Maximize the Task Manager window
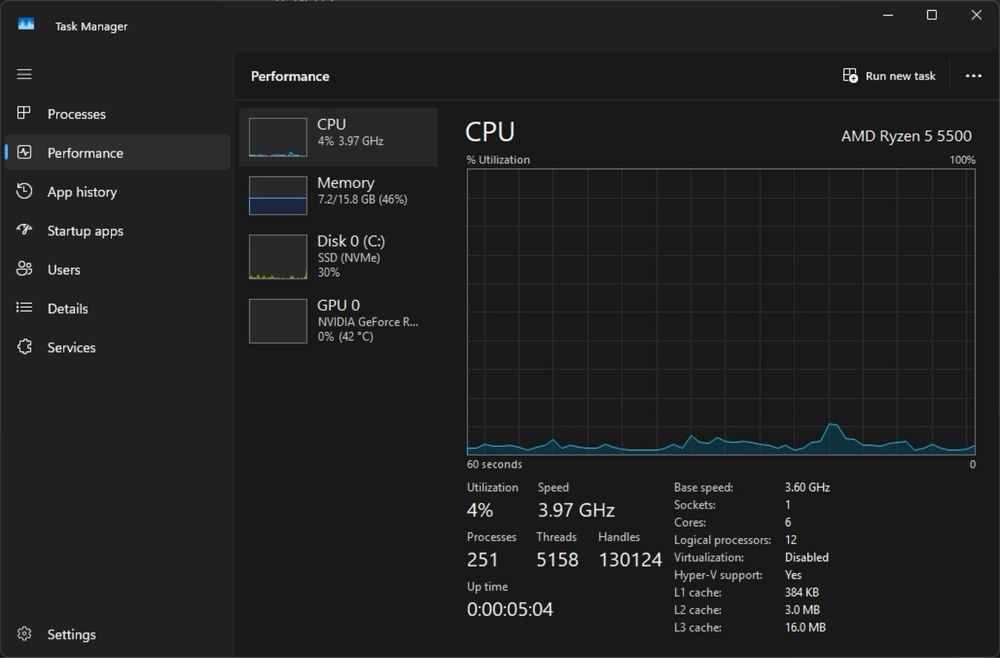 [x=932, y=15]
